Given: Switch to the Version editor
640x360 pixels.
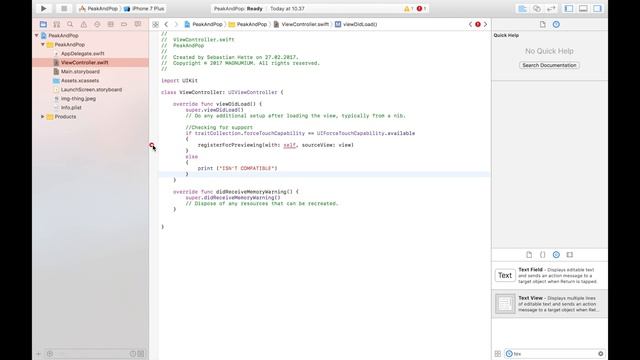Looking at the screenshot, I should coord(551,9).
